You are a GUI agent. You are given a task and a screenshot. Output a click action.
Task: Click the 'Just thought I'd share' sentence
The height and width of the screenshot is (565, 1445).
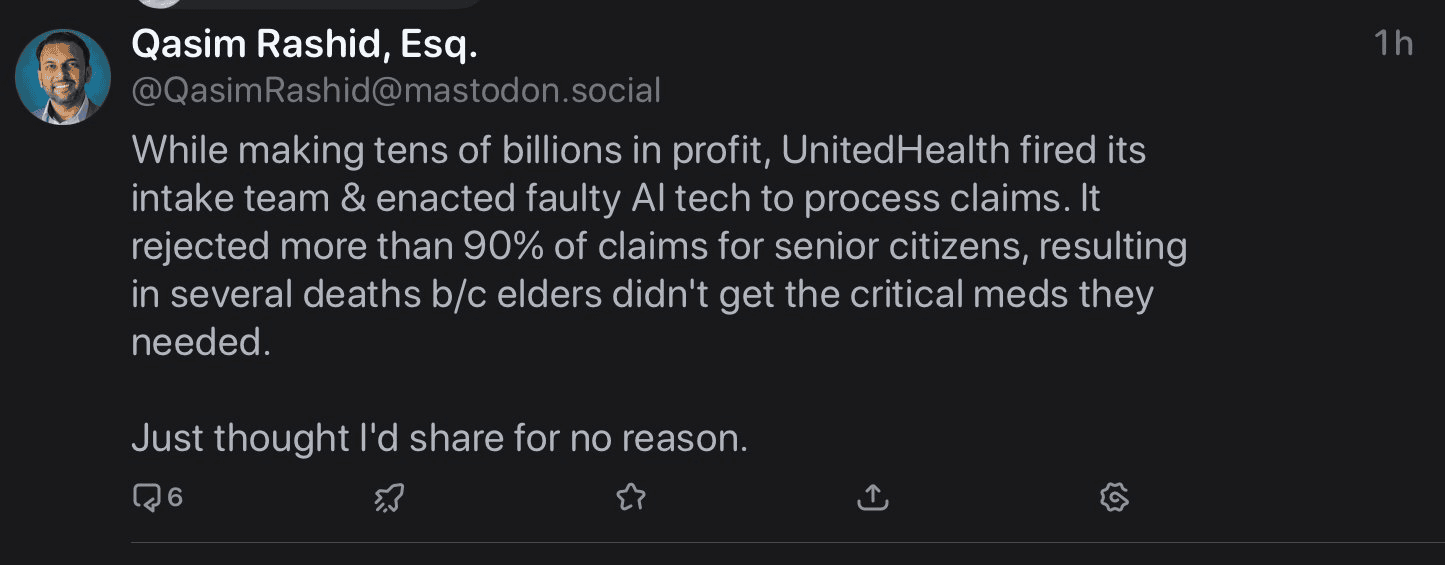pyautogui.click(x=439, y=438)
